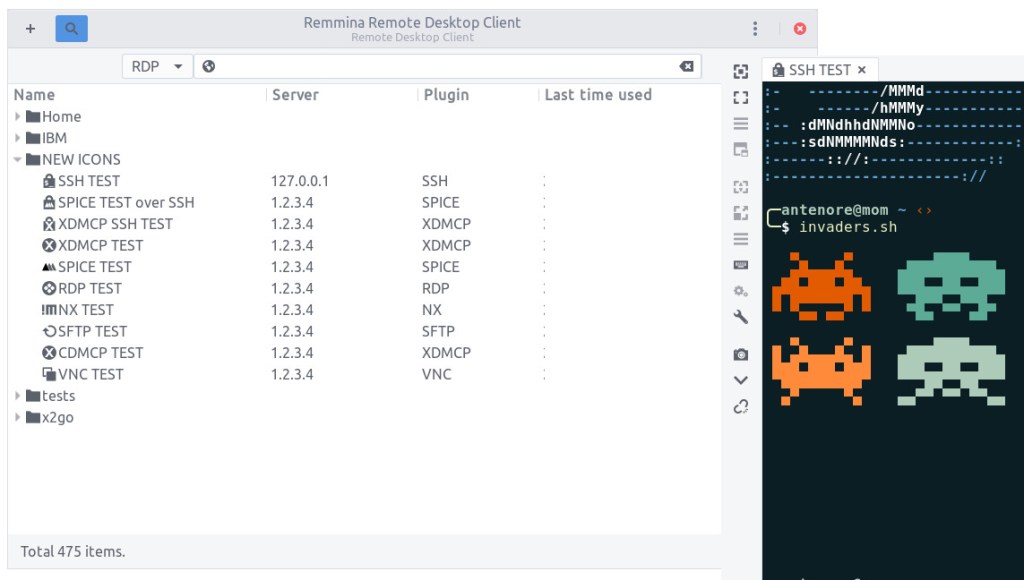This screenshot has width=1024, height=580.
Task: Toggle the blue search button
Action: (71, 29)
